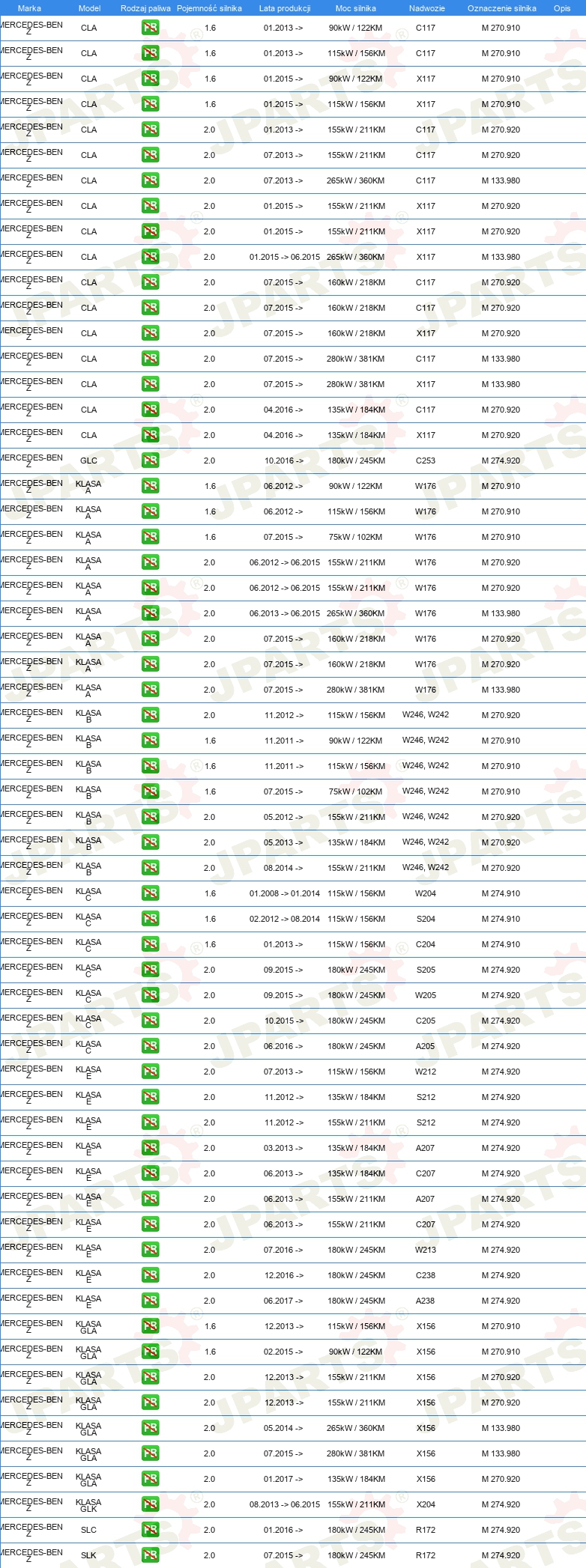Screen dimensions: 586x1568
Task: Click the W213 body code
Action: 426,1250
